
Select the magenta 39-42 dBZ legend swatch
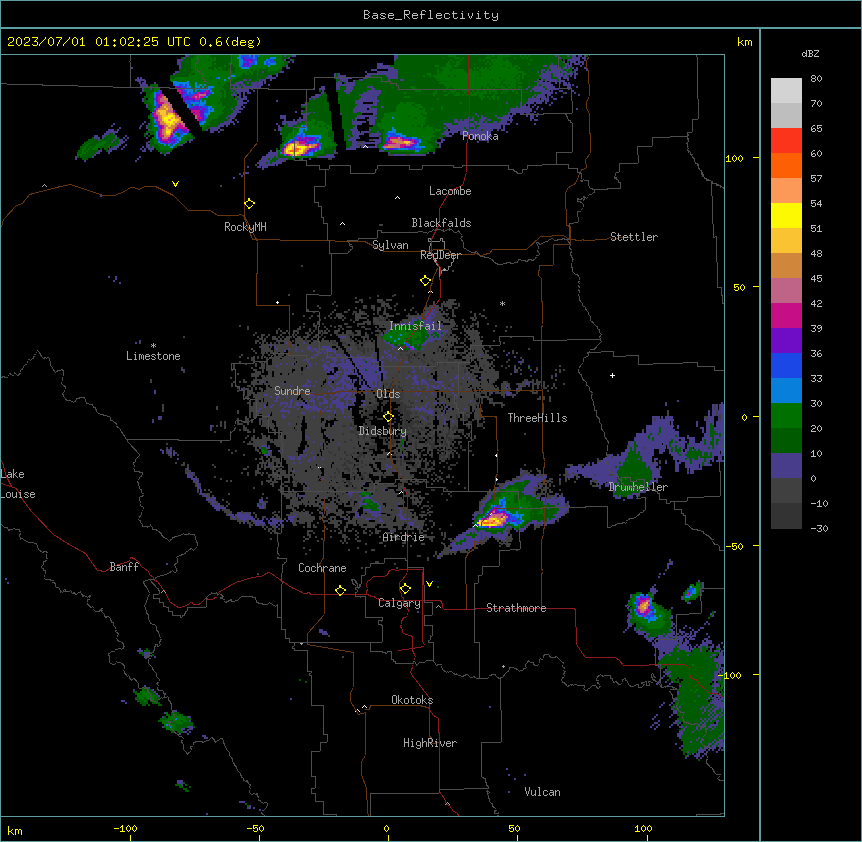point(786,315)
